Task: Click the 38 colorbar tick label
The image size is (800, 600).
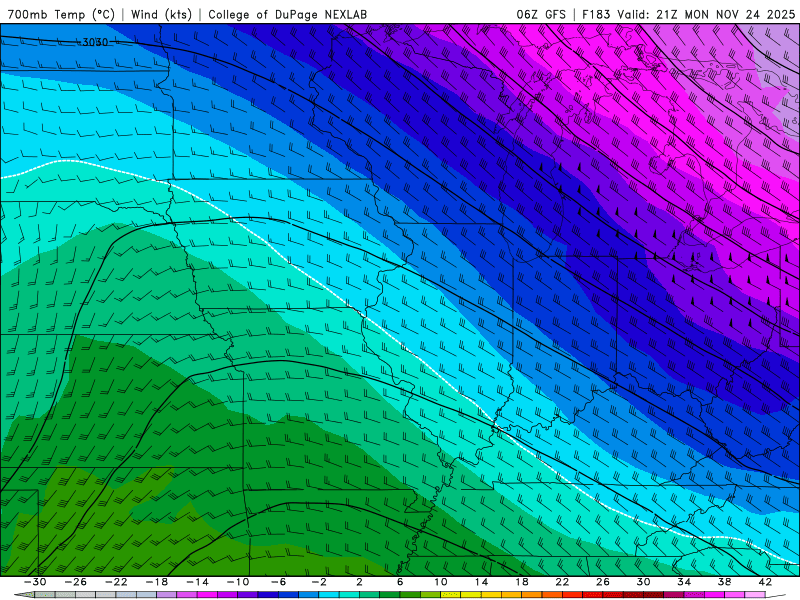Action: (724, 582)
